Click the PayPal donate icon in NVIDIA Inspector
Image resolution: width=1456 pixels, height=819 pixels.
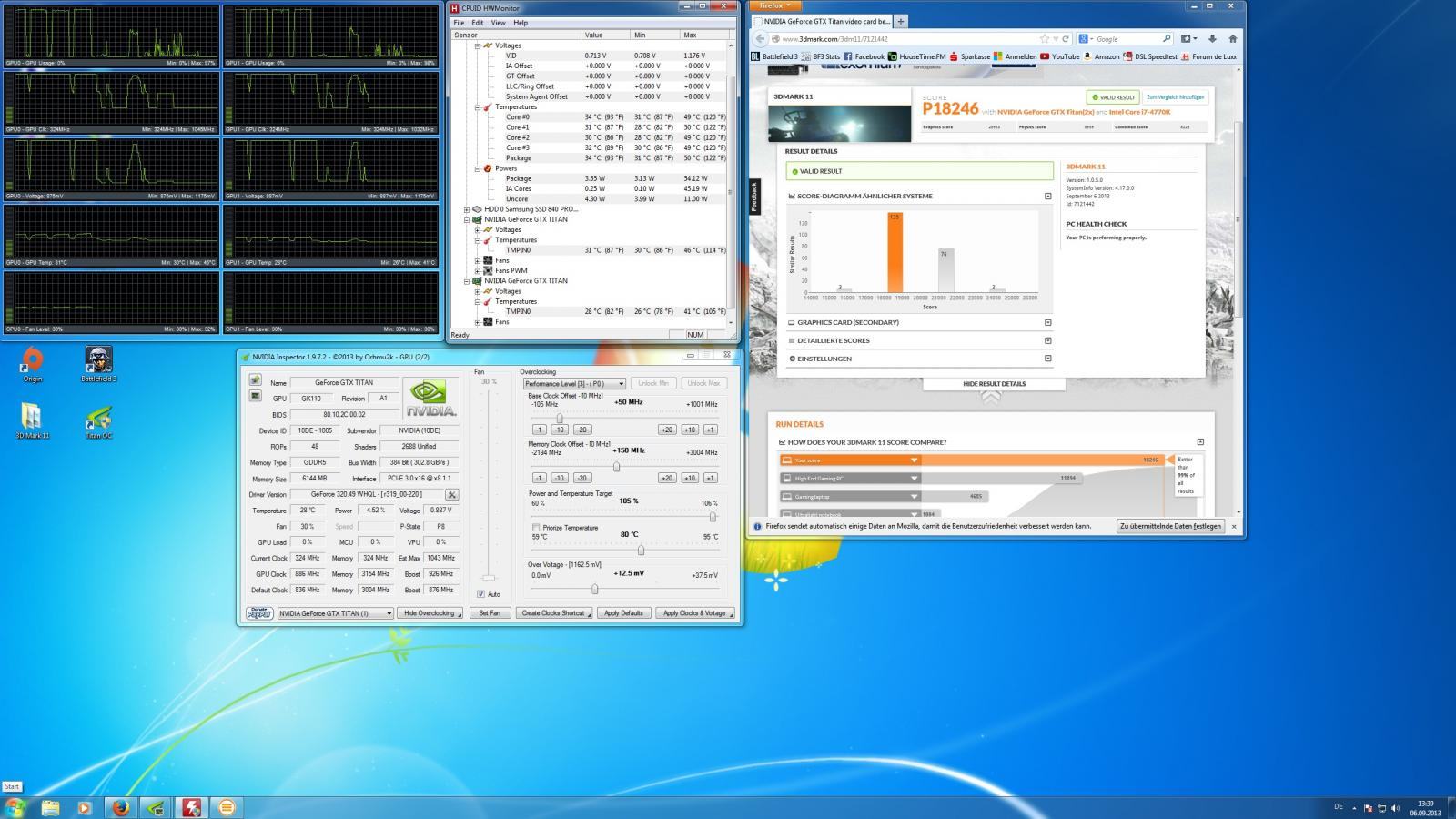pyautogui.click(x=259, y=613)
